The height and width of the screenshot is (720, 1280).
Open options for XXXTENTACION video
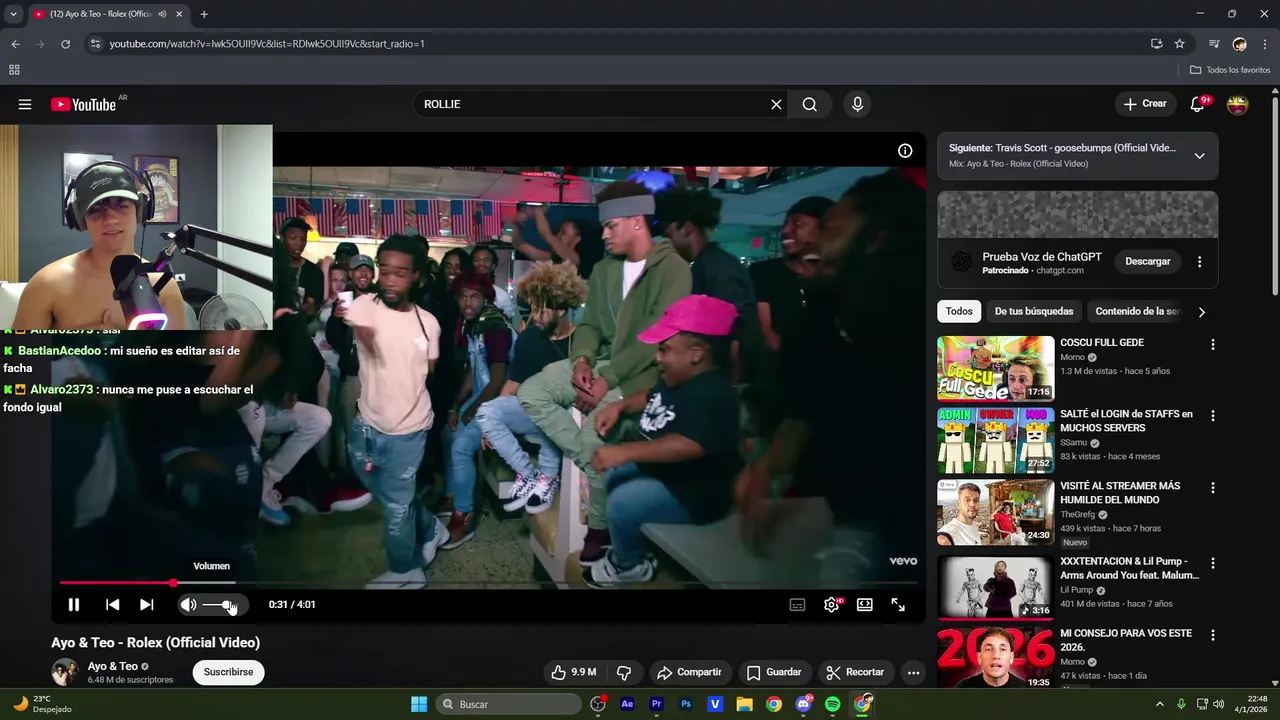(1213, 563)
